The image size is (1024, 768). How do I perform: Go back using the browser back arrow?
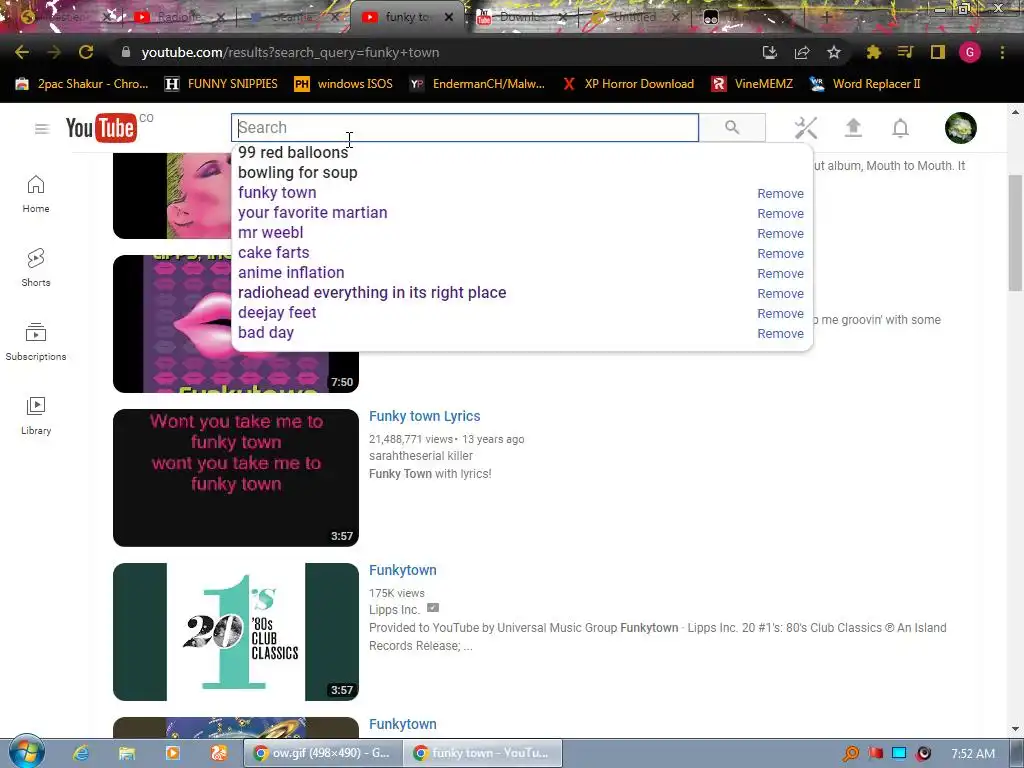click(x=22, y=52)
